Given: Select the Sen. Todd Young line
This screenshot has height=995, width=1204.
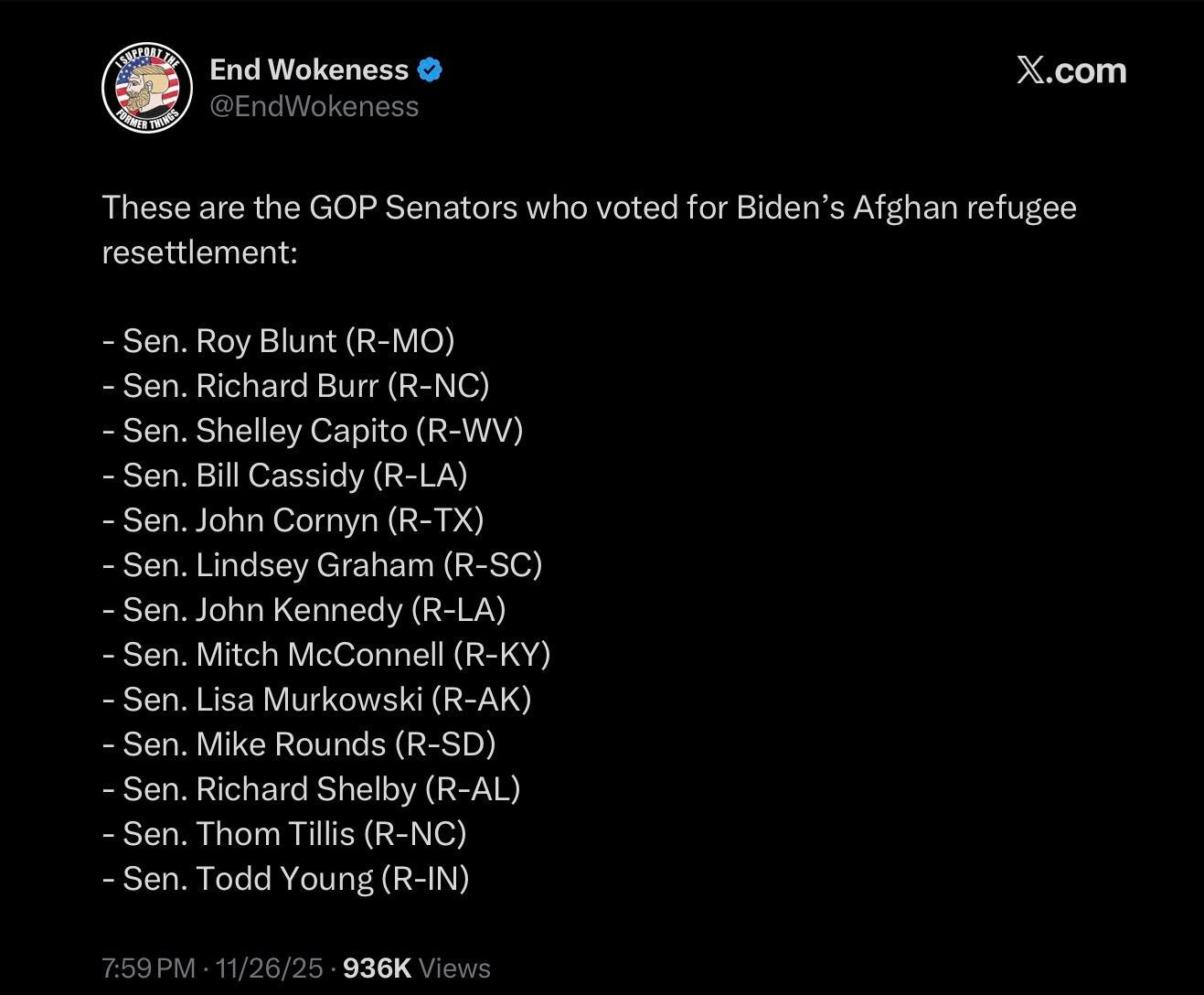Looking at the screenshot, I should coord(286,878).
